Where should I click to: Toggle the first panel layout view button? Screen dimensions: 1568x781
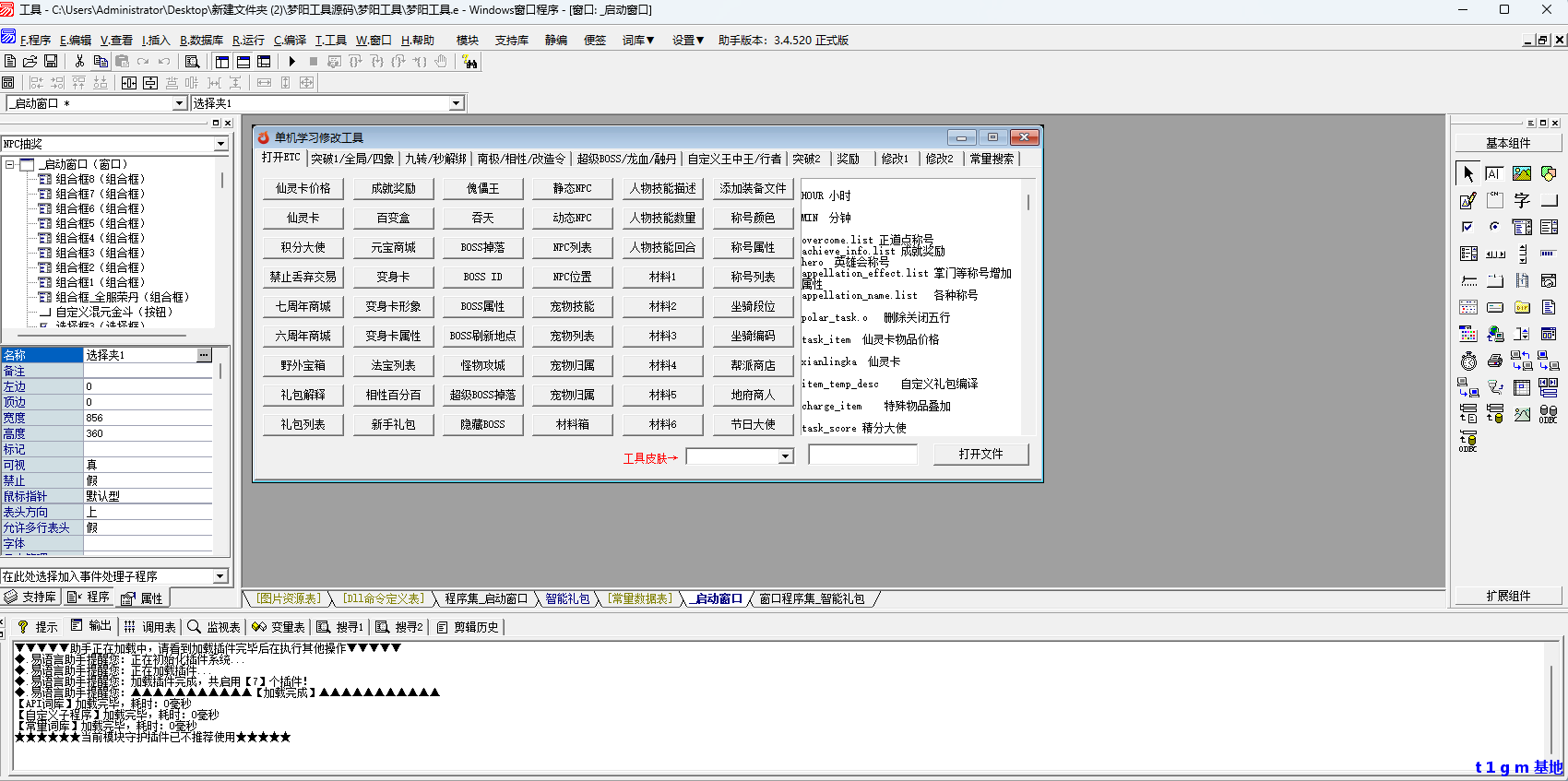222,61
